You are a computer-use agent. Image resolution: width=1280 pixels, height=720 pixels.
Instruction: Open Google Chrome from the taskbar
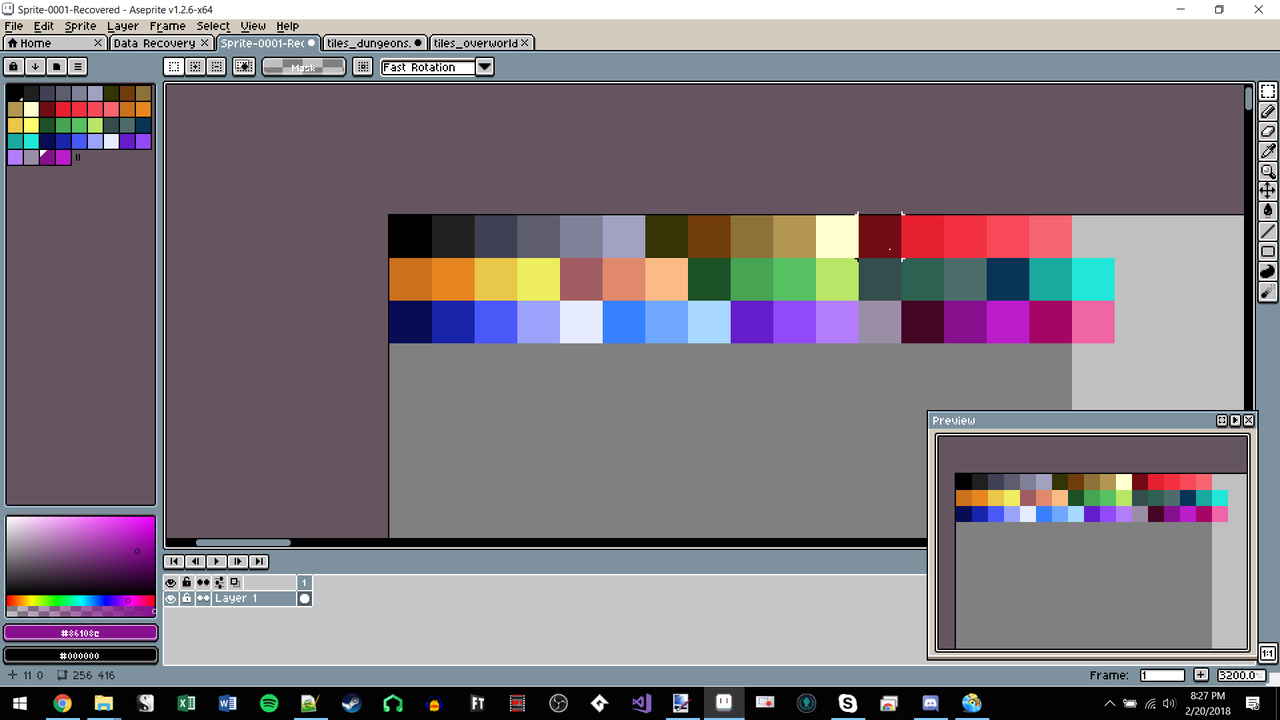tap(62, 703)
